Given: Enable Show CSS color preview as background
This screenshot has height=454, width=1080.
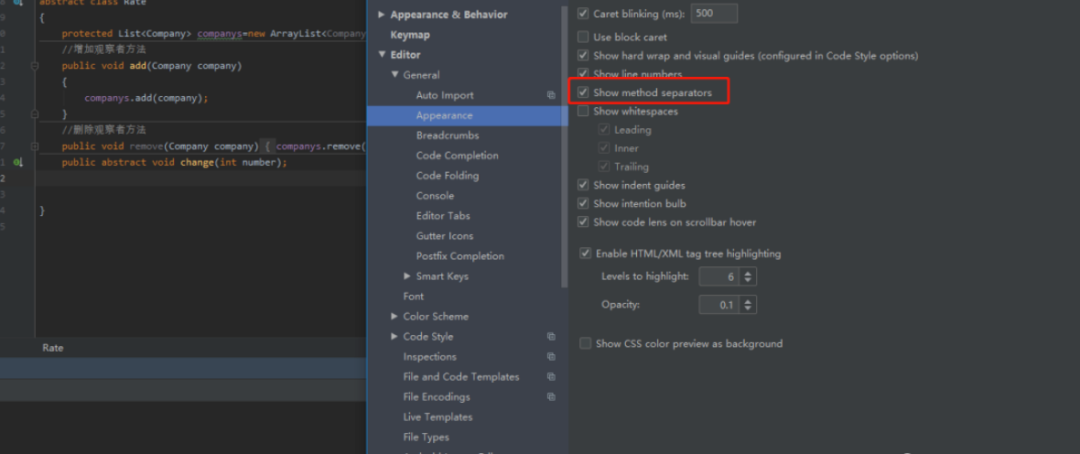Looking at the screenshot, I should (585, 344).
